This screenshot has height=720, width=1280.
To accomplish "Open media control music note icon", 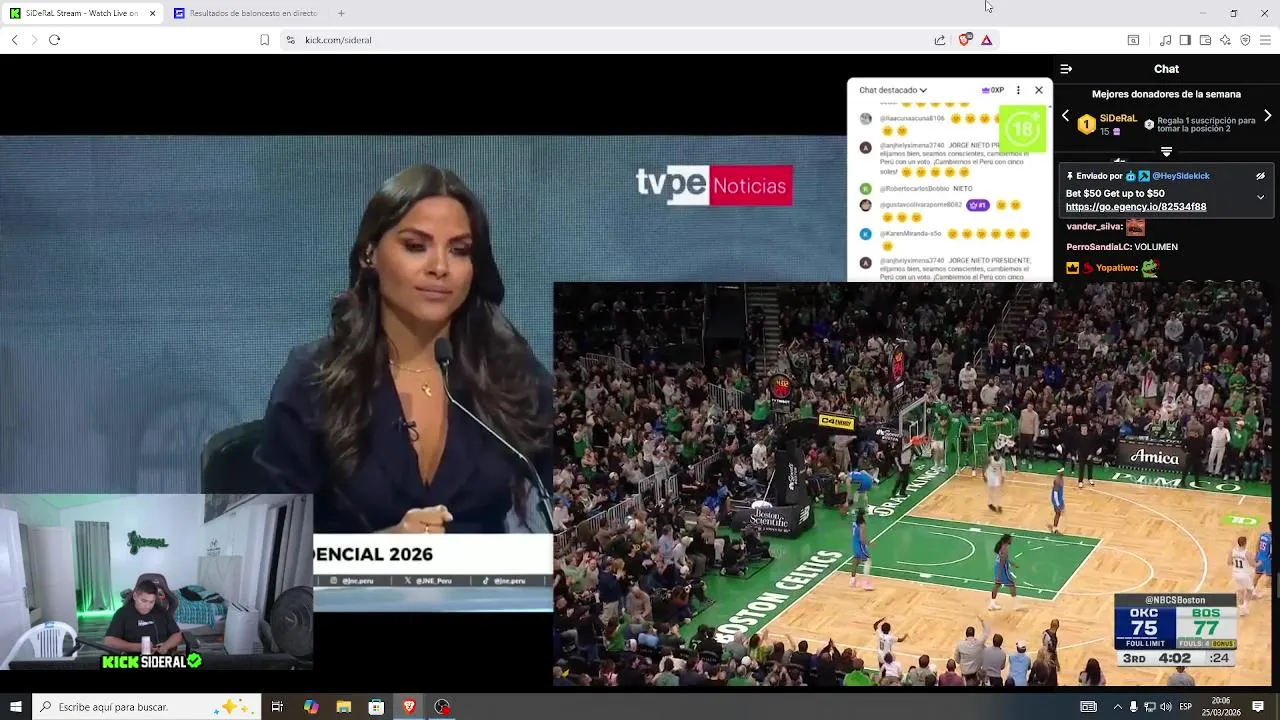I will (x=1165, y=40).
